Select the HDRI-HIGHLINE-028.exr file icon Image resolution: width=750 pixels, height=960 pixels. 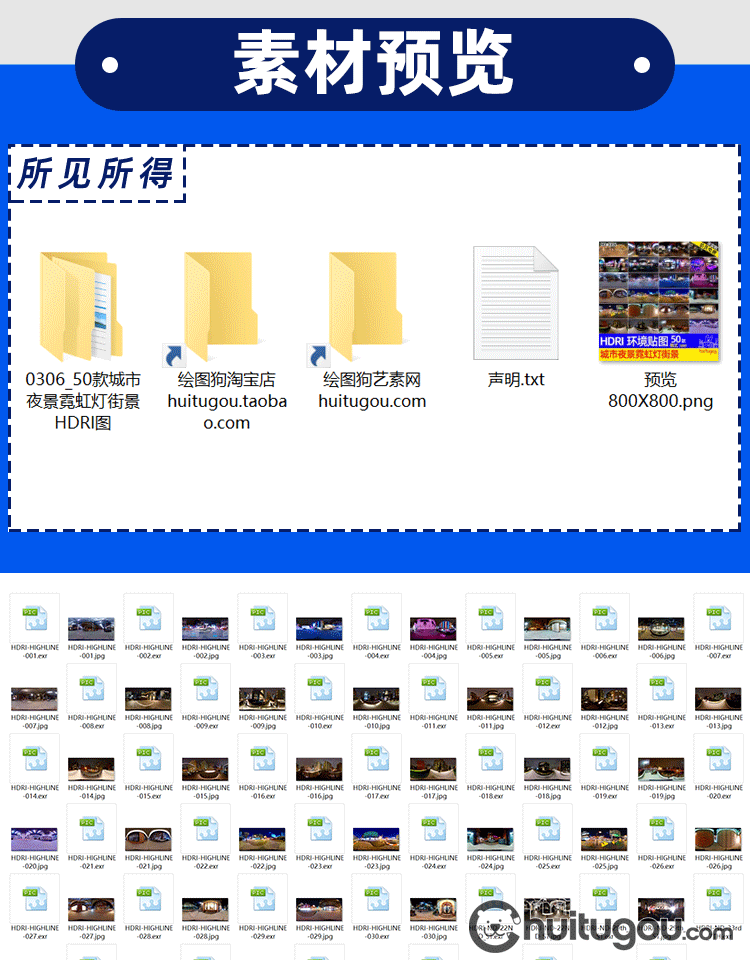coord(149,898)
